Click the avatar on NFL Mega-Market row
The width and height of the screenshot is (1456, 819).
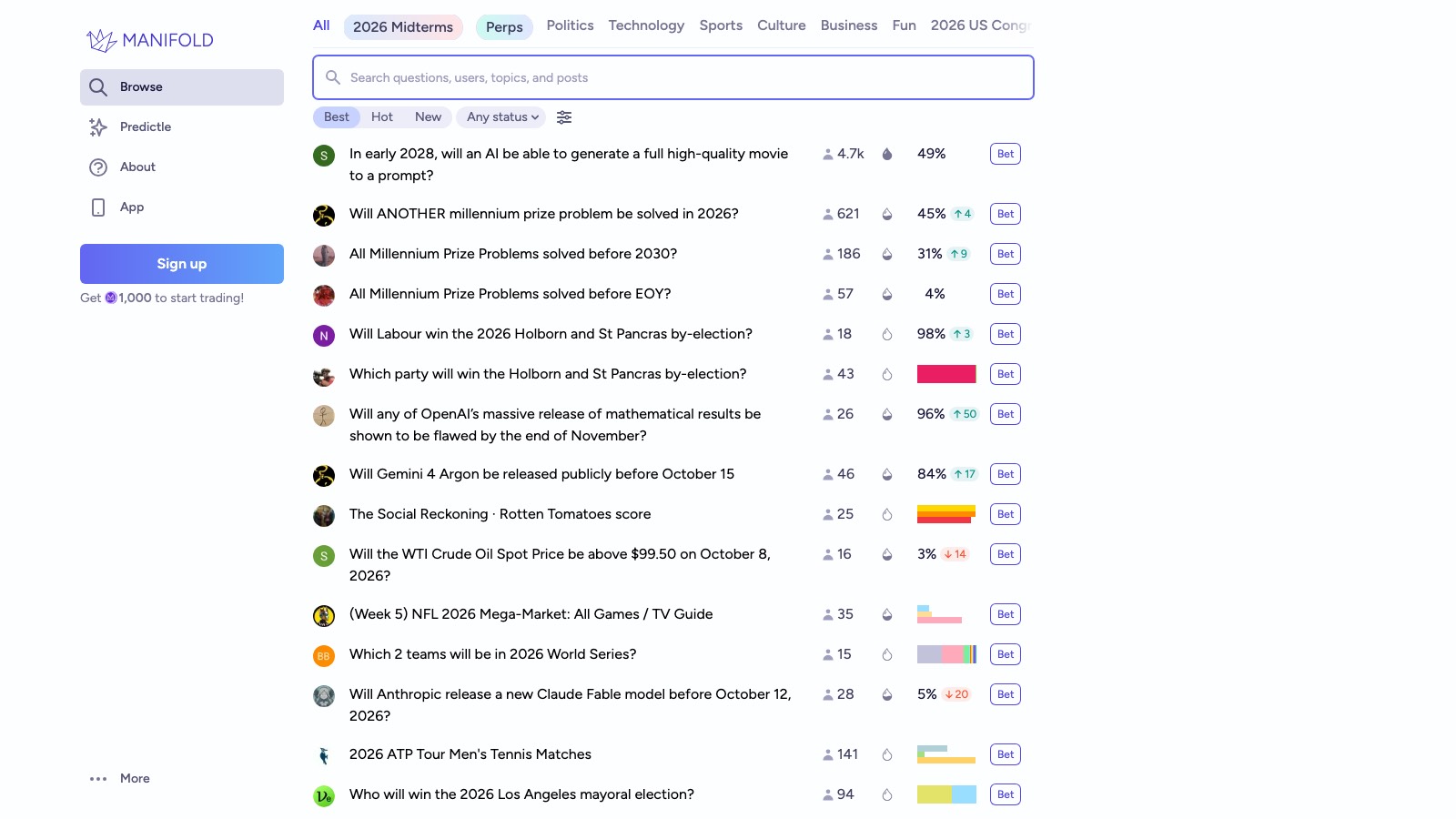pos(324,616)
